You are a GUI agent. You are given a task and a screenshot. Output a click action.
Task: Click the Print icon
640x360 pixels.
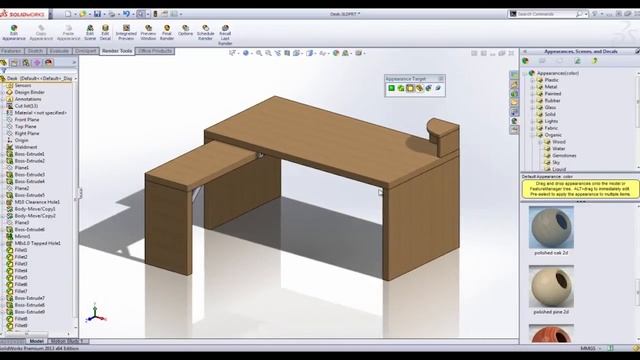112,14
